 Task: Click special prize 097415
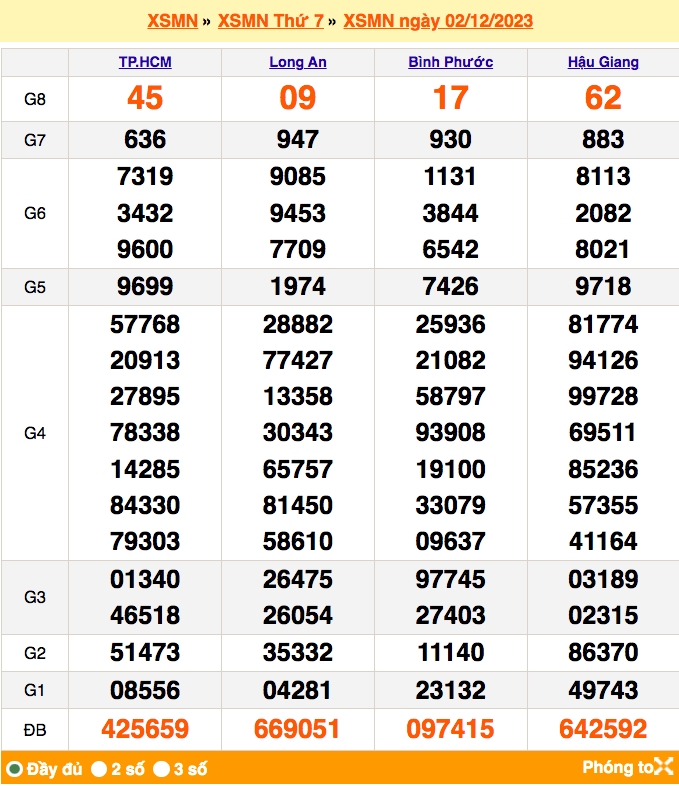[x=450, y=729]
